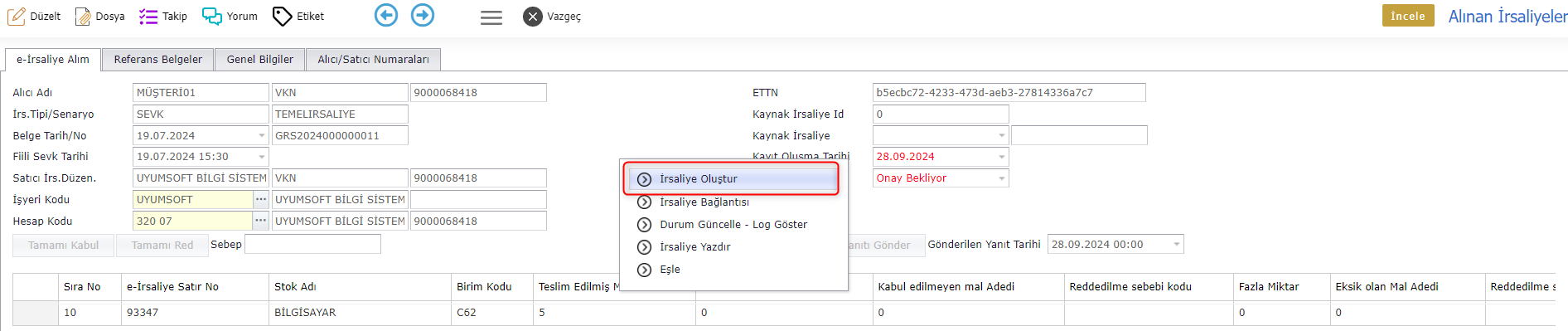1568x331 pixels.
Task: Click the İrsaliye Oluştur arrow icon
Action: point(644,179)
